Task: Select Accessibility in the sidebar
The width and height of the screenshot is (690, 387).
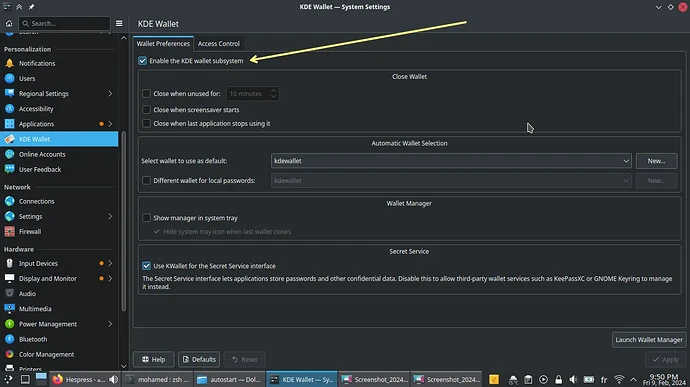Action: pos(59,109)
